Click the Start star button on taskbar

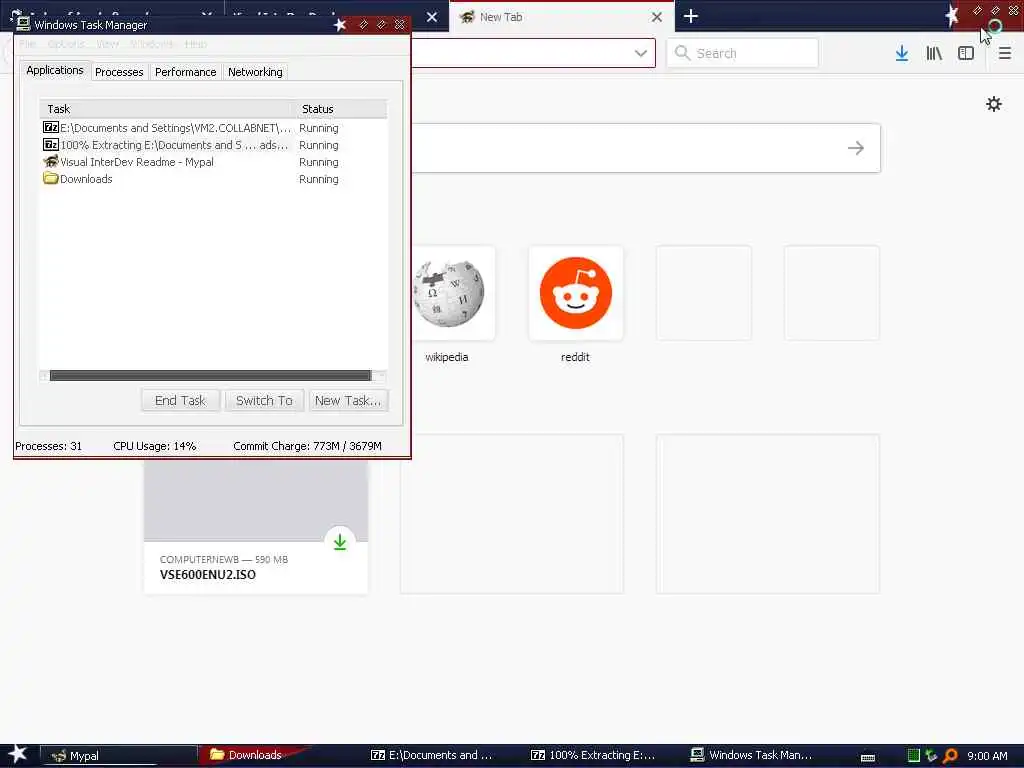pyautogui.click(x=18, y=754)
